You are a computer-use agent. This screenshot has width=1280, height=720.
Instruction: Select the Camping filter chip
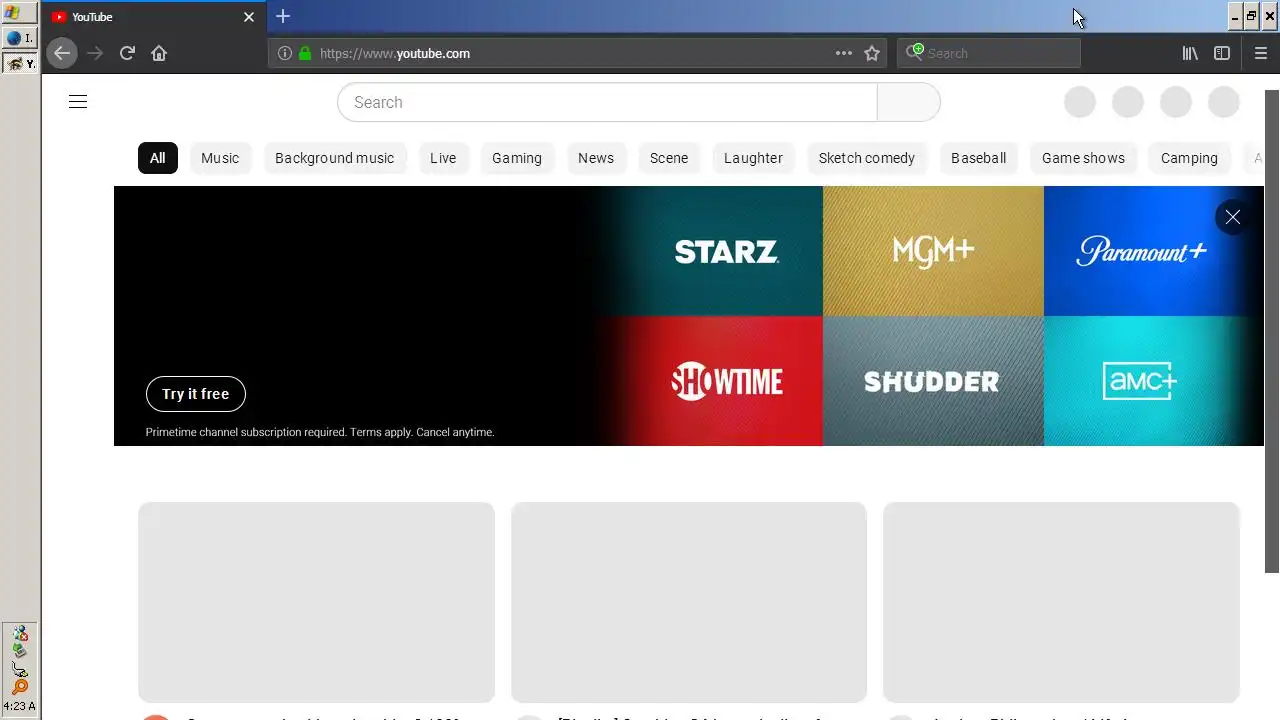point(1189,158)
